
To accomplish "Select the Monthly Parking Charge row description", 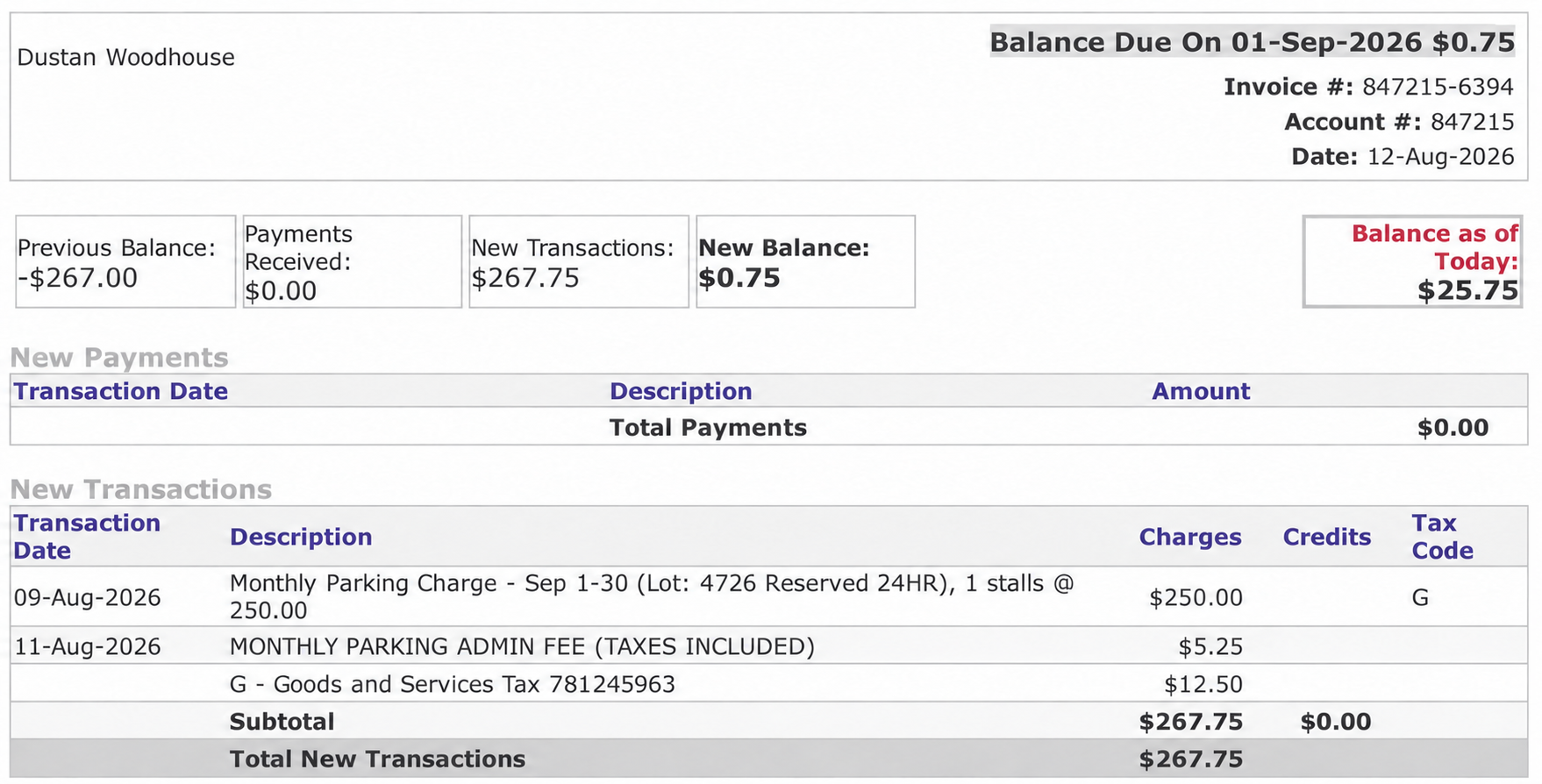I will [652, 596].
